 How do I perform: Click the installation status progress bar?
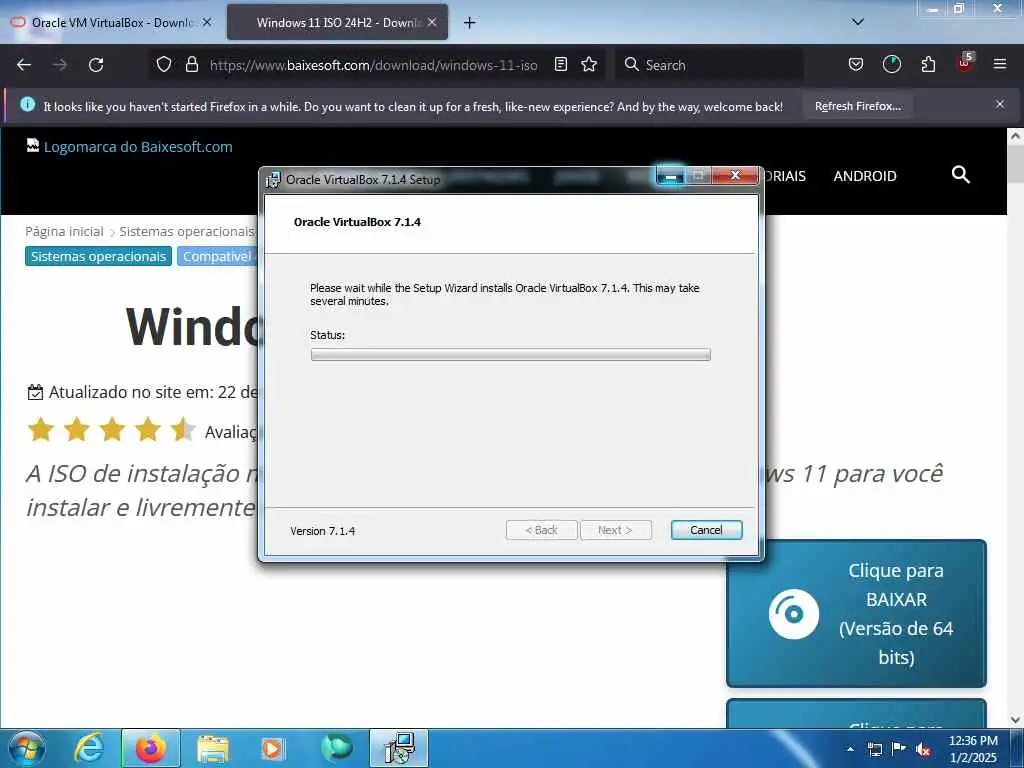click(510, 355)
